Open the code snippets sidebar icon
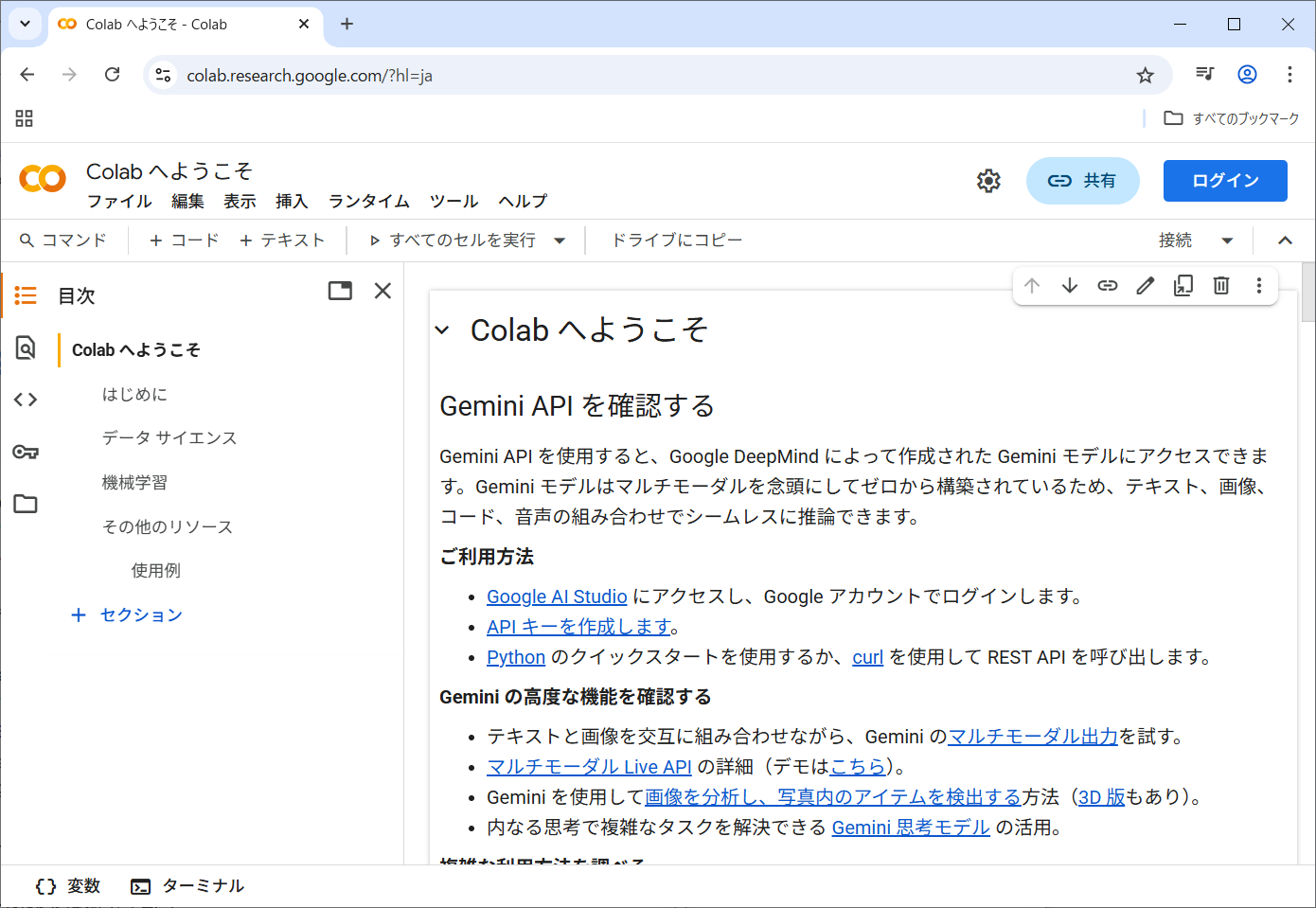The image size is (1316, 908). tap(26, 400)
